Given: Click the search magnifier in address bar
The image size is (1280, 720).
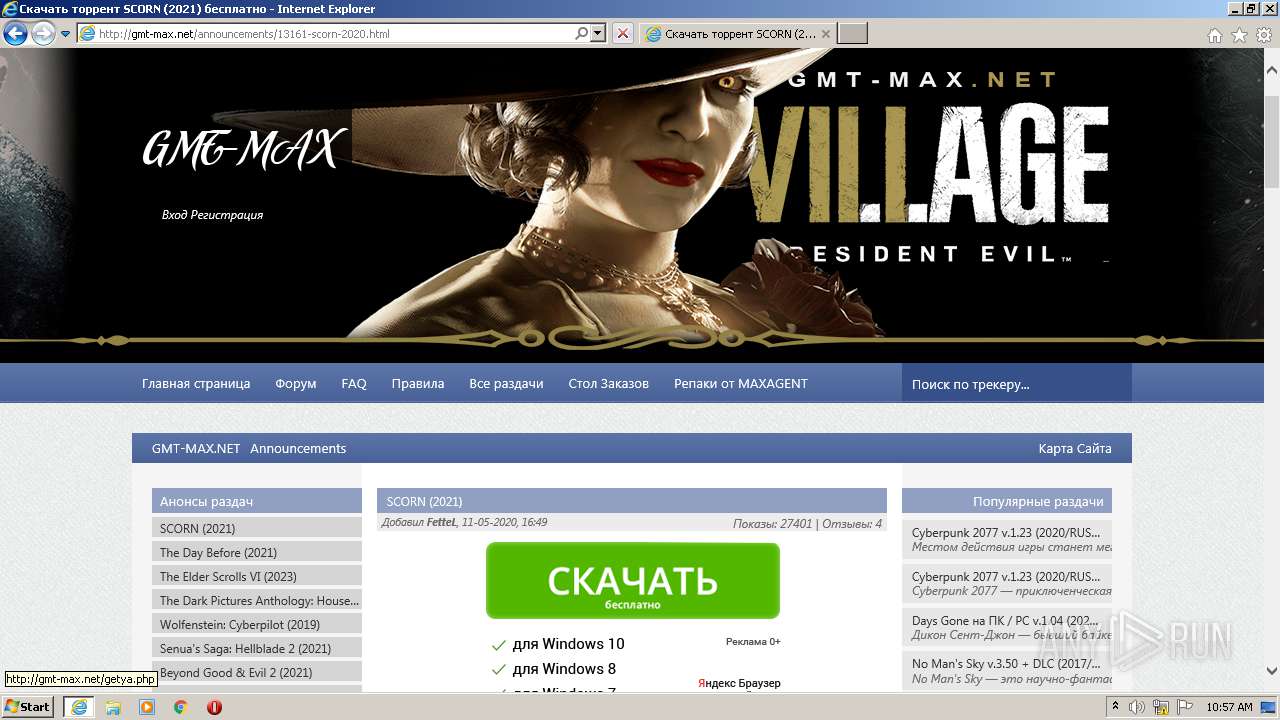Looking at the screenshot, I should coord(582,34).
